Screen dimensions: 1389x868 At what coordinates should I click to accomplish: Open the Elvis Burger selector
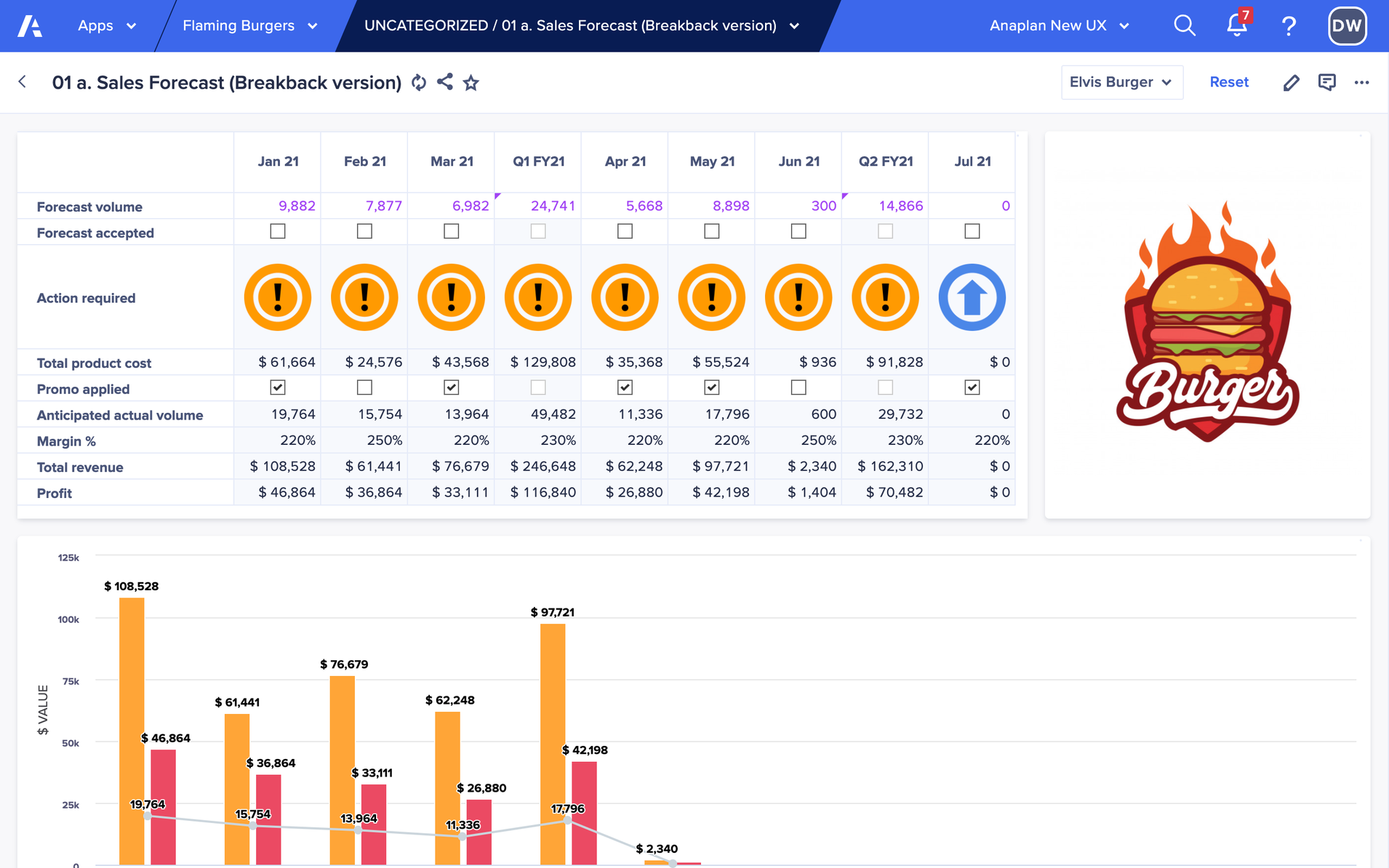pyautogui.click(x=1121, y=82)
